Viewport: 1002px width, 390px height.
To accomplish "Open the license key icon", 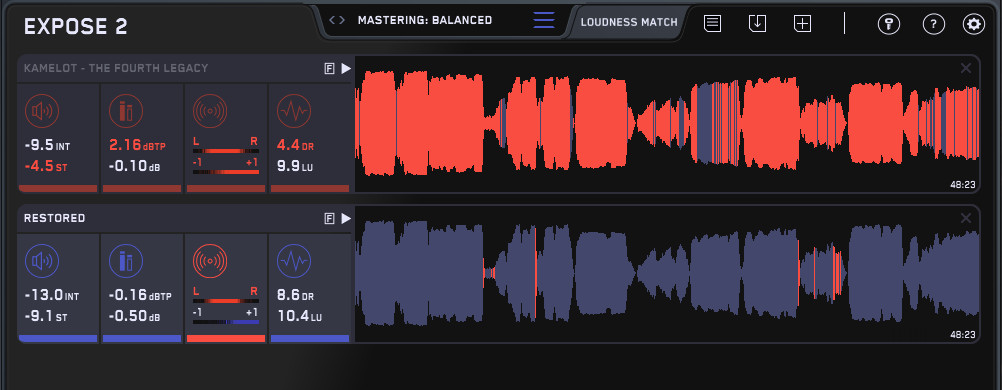I will point(888,24).
